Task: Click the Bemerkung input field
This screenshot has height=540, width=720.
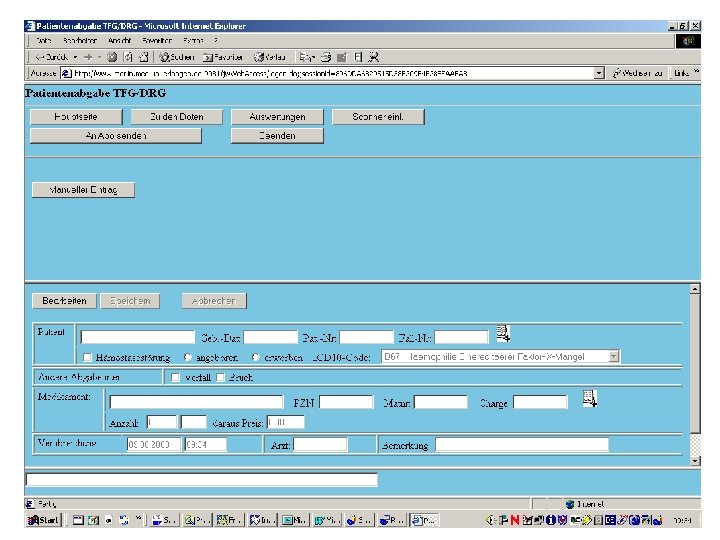Action: click(522, 444)
